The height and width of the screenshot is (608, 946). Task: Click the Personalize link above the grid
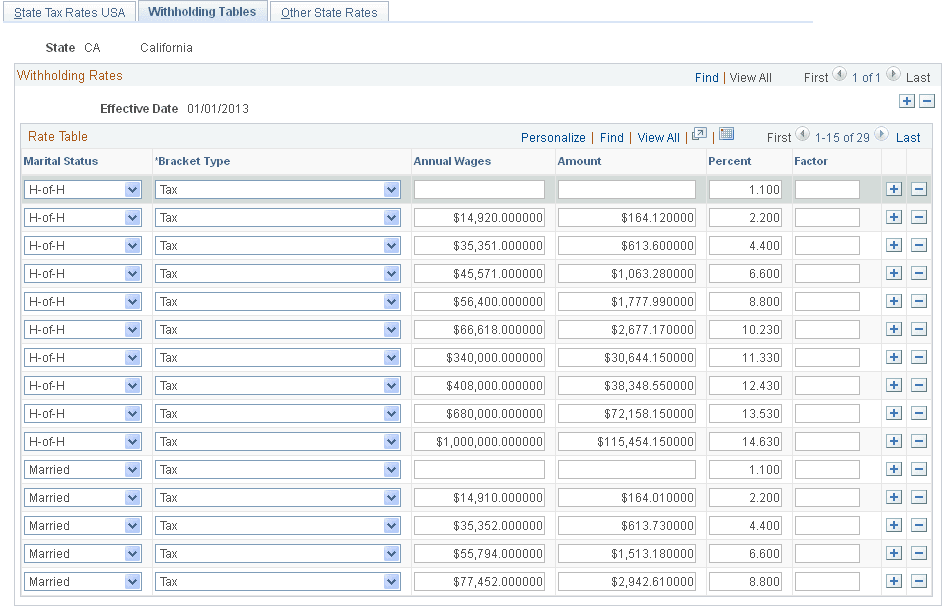tap(553, 137)
